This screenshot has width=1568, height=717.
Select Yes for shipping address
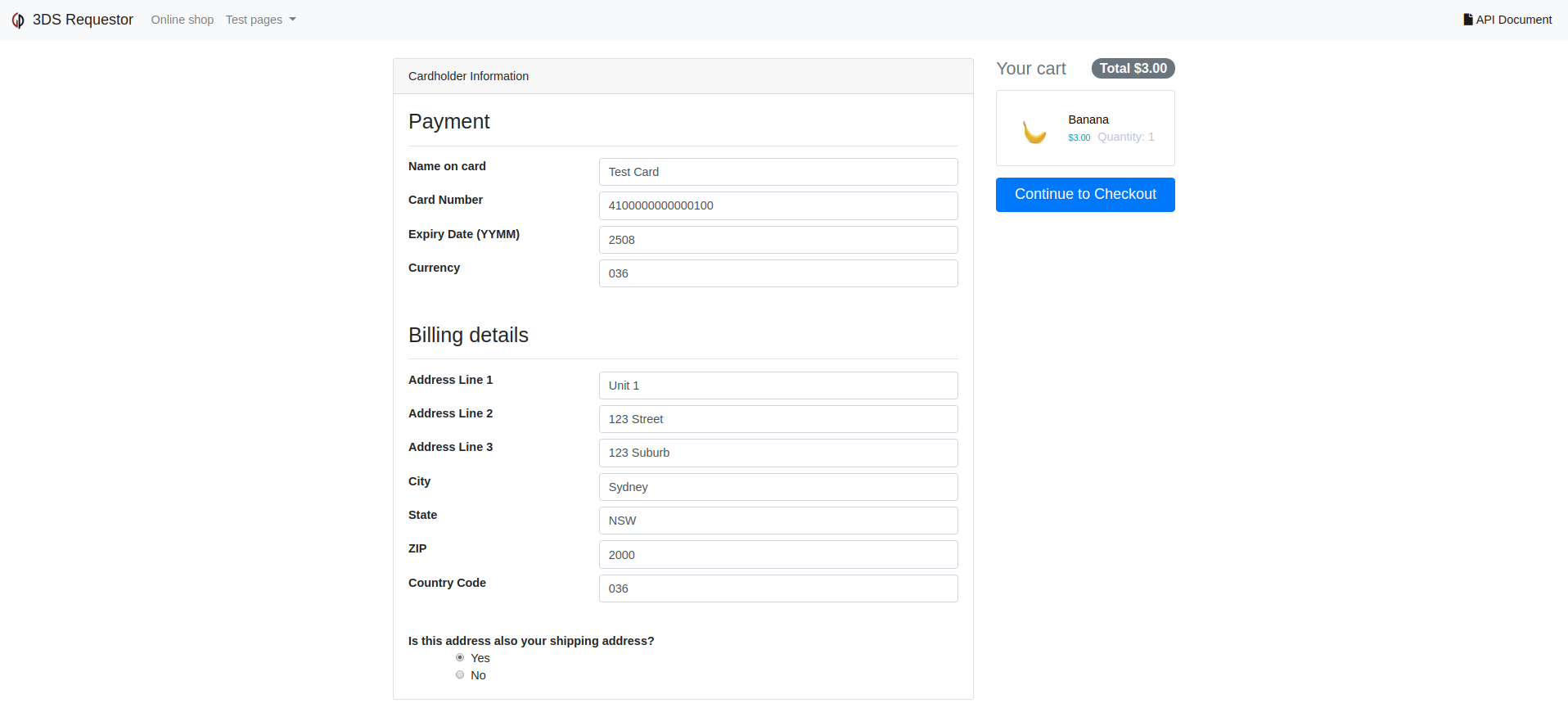tap(460, 657)
